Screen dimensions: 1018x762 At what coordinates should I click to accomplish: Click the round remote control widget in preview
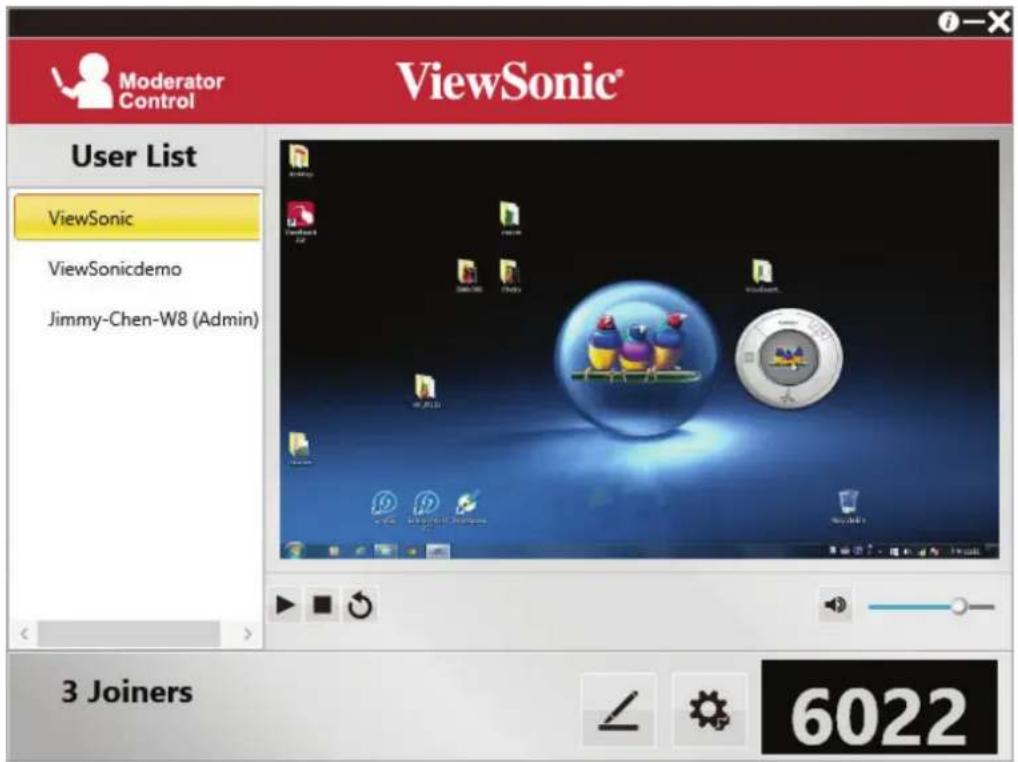tap(788, 357)
